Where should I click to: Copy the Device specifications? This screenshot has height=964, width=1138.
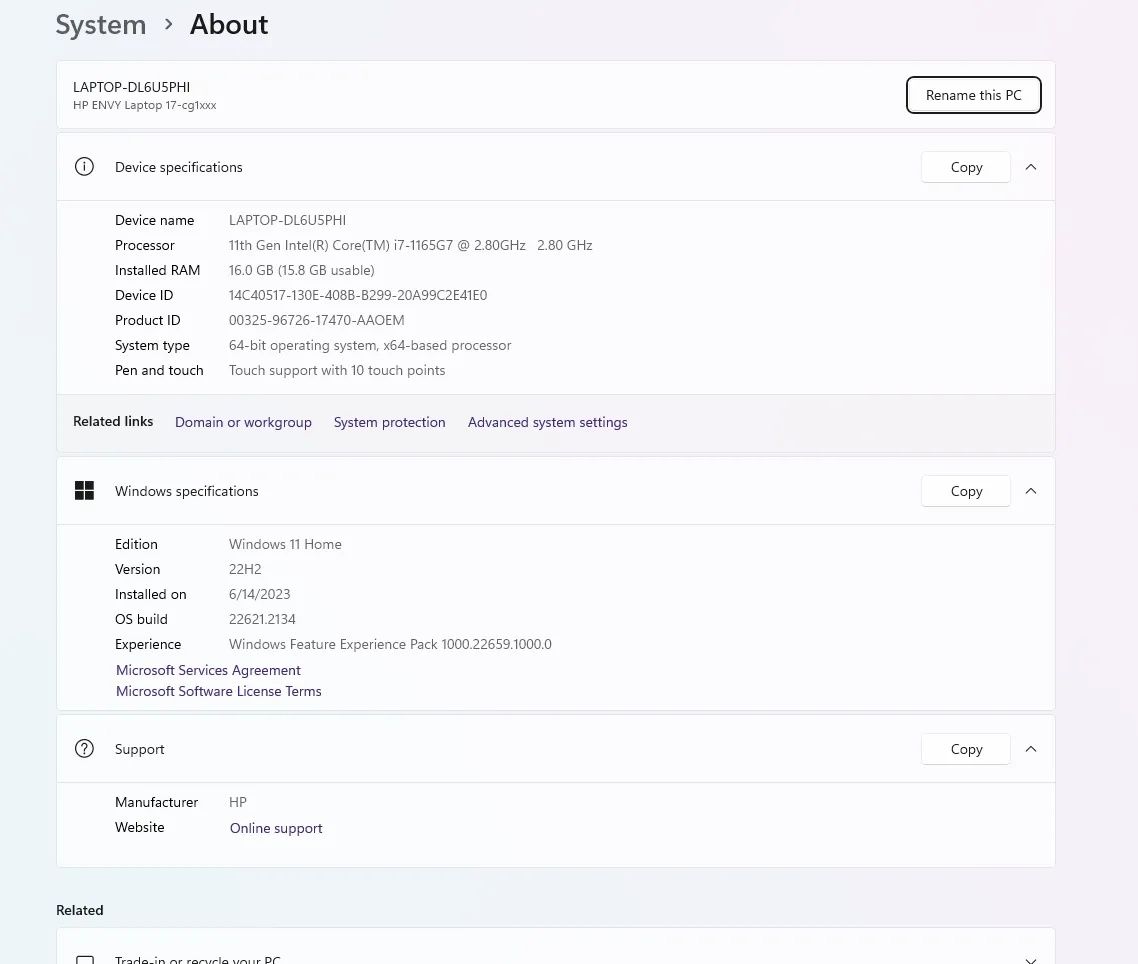pyautogui.click(x=966, y=167)
